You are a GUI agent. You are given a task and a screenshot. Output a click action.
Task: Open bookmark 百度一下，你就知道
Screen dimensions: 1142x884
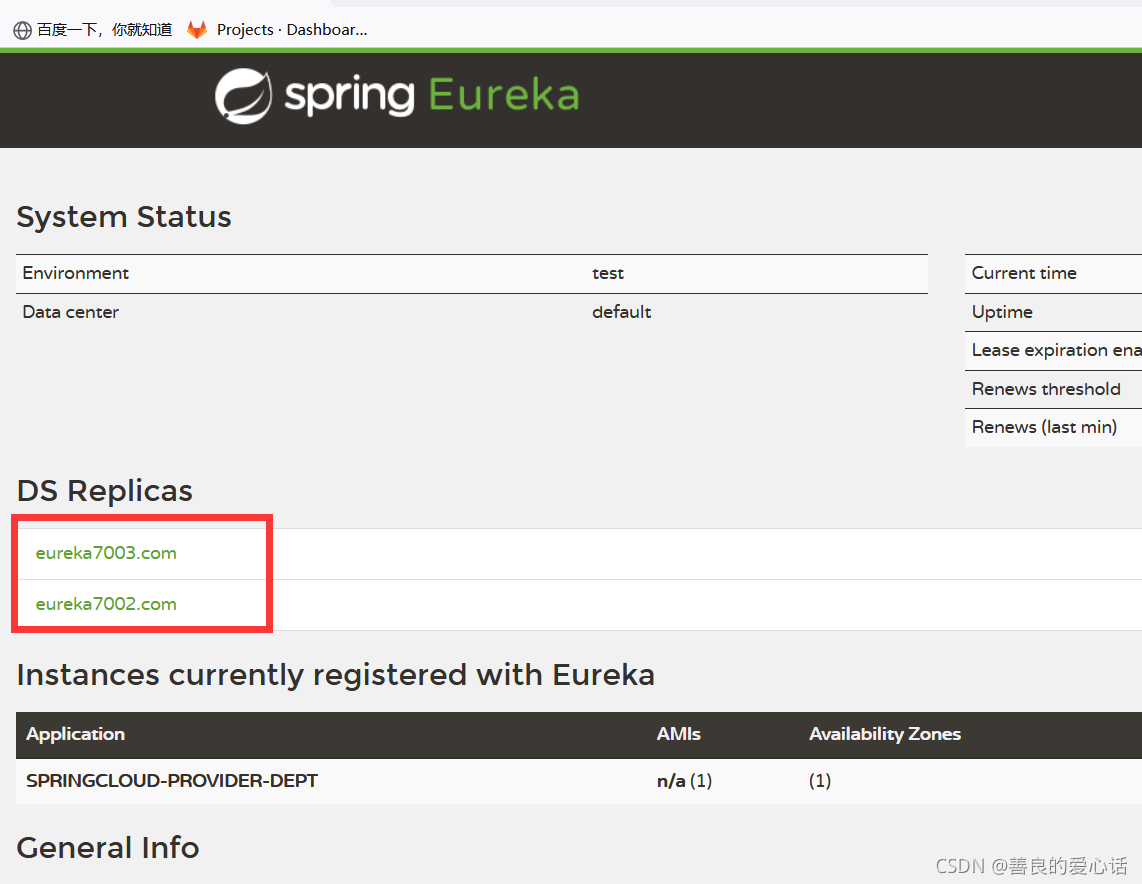(105, 30)
